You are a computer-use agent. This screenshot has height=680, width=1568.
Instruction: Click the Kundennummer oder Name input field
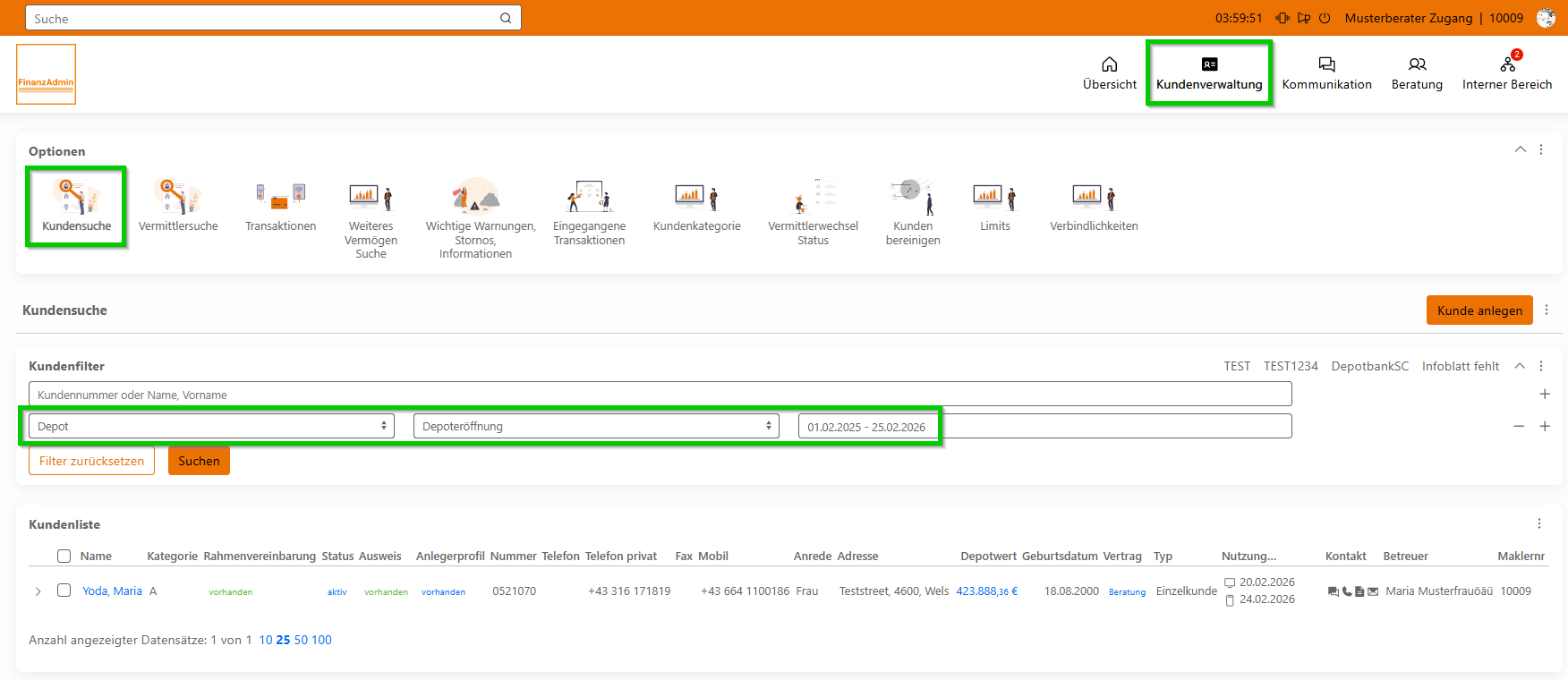click(x=660, y=395)
